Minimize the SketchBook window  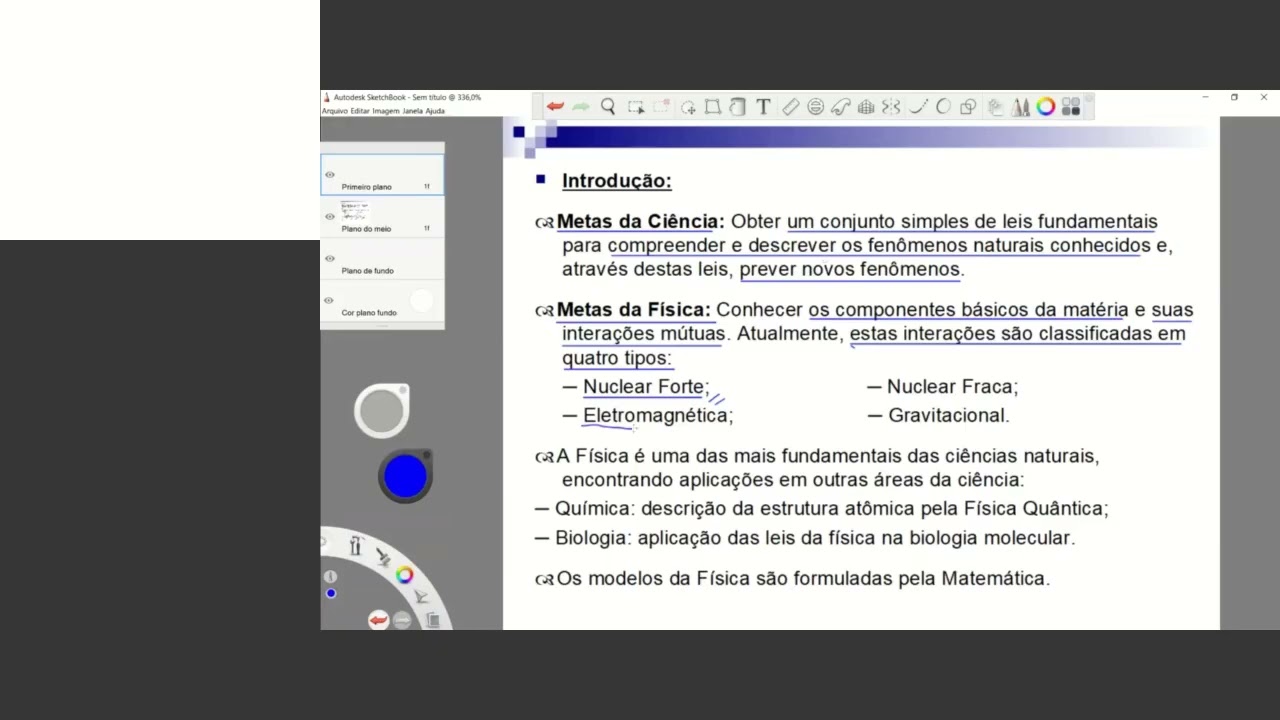[1205, 97]
